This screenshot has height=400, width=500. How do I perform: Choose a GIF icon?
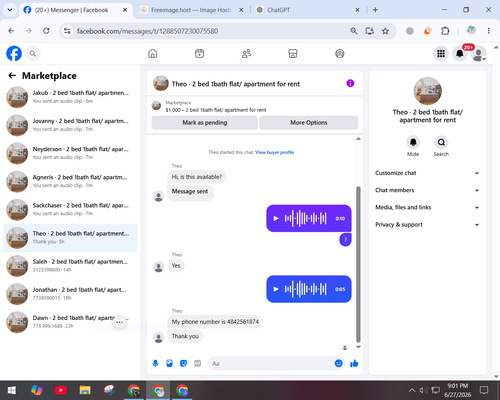pos(198,363)
